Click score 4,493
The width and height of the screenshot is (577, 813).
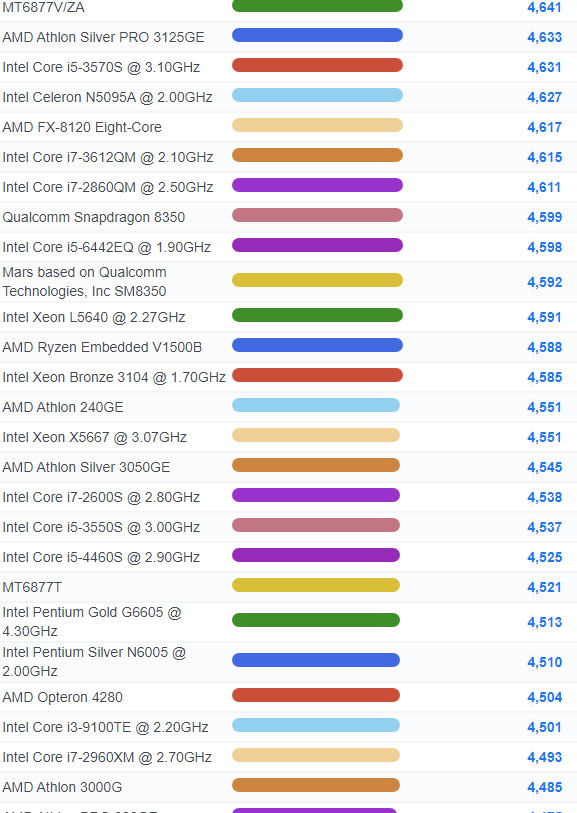pos(544,758)
